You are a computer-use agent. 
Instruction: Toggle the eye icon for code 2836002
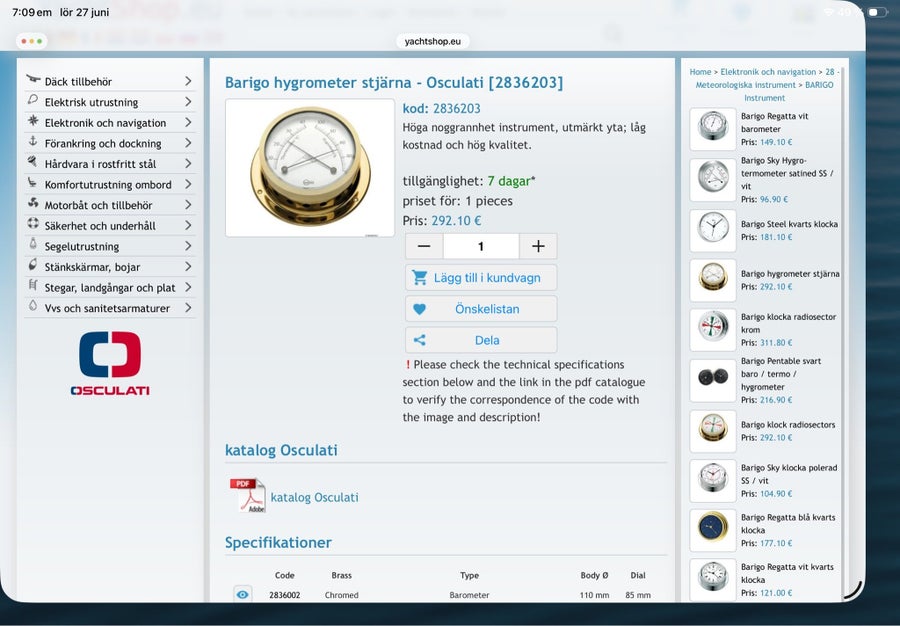pyautogui.click(x=243, y=594)
